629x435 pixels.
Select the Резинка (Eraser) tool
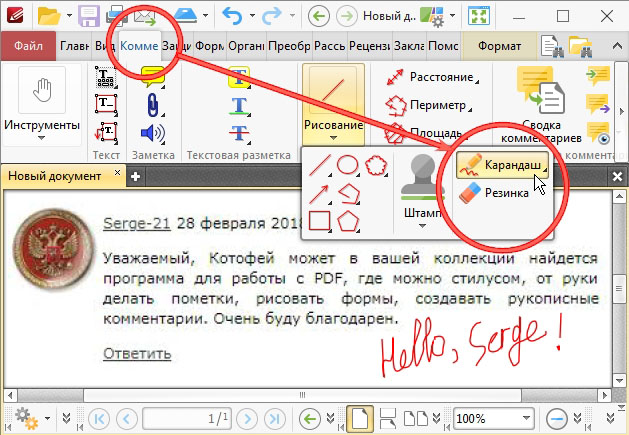[x=497, y=193]
